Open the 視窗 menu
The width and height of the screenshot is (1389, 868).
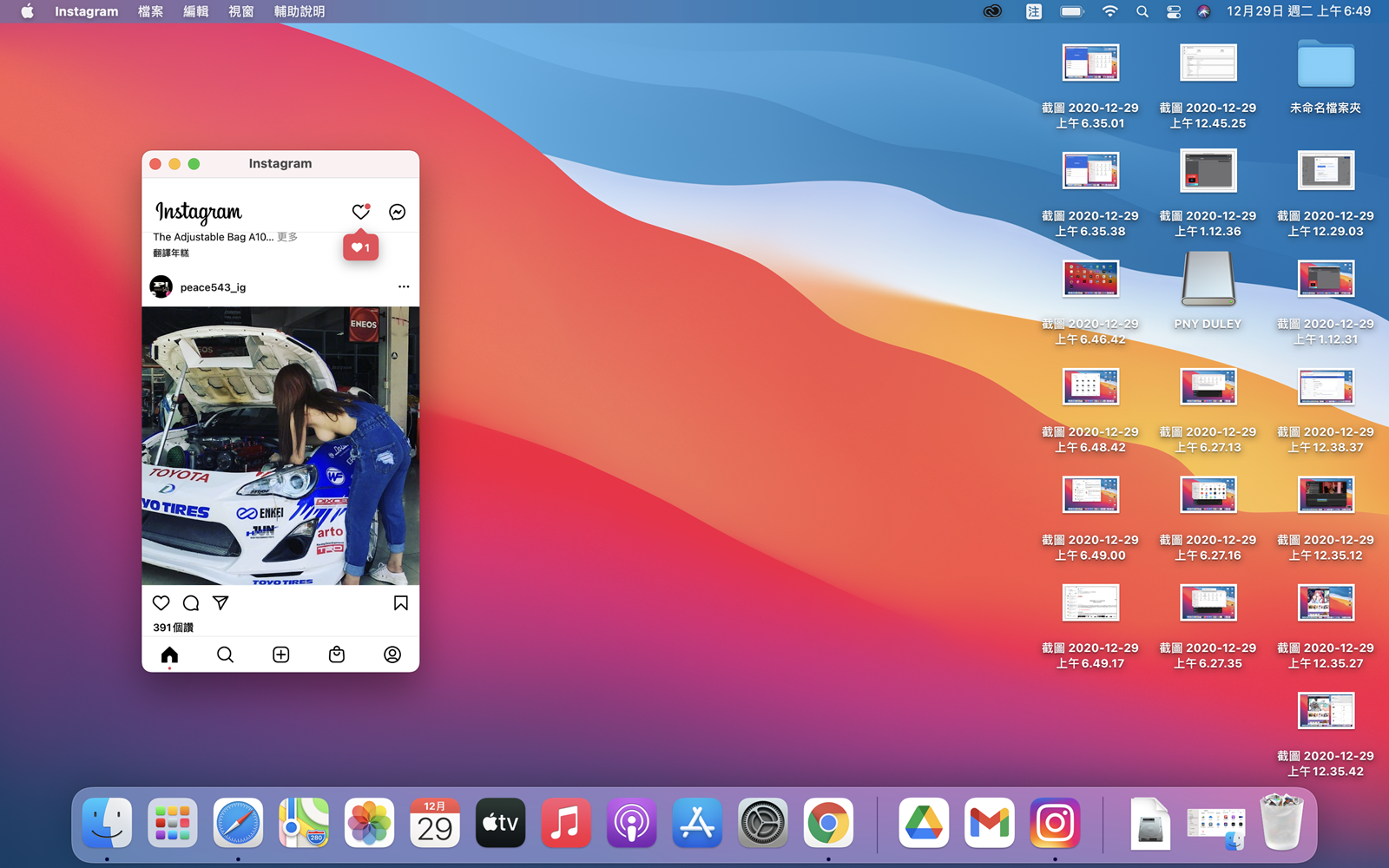coord(240,11)
